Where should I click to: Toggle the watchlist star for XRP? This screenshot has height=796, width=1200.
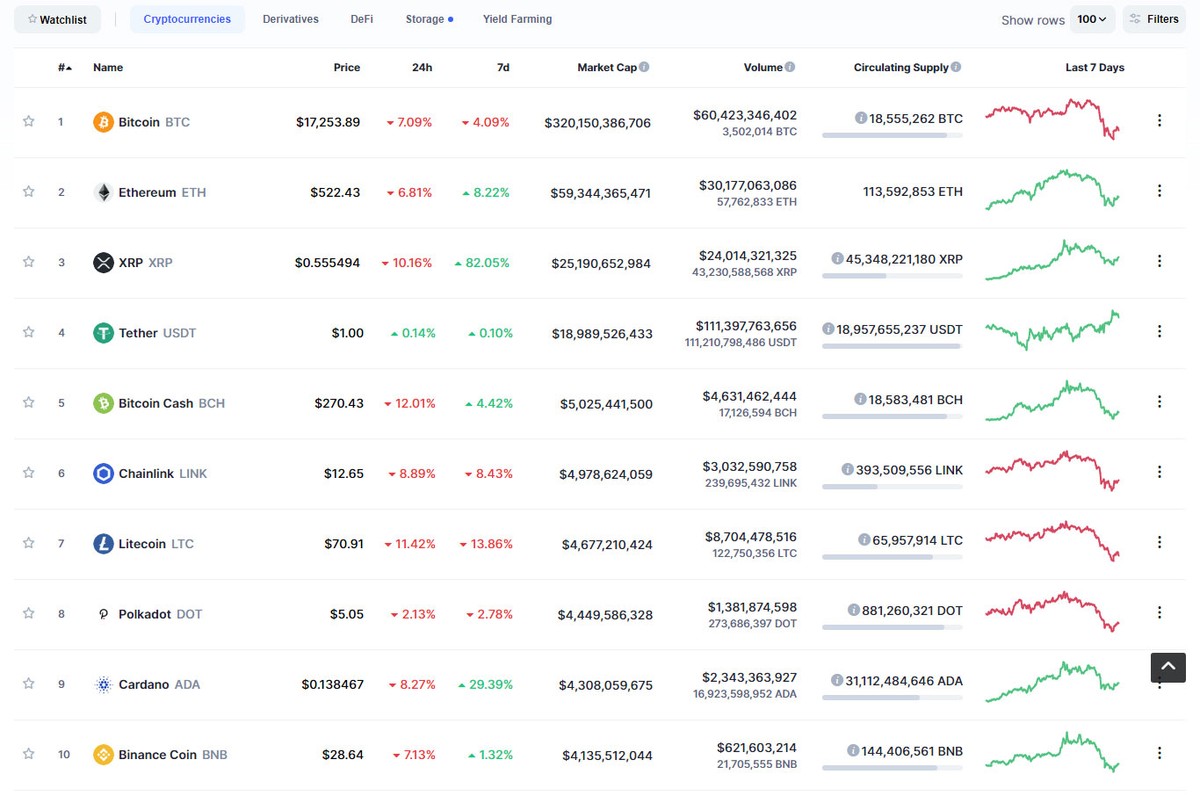28,262
